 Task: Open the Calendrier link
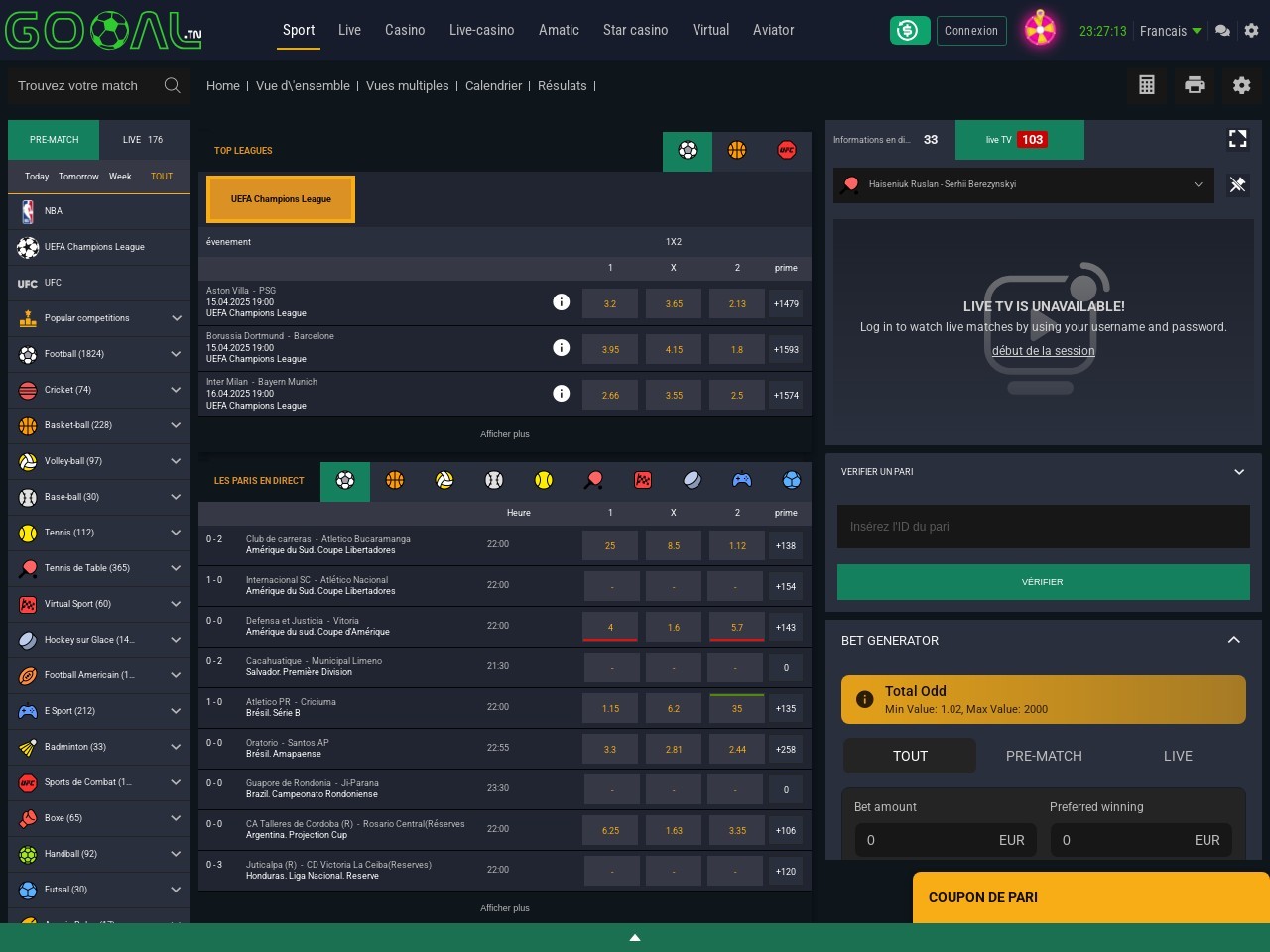(x=493, y=86)
